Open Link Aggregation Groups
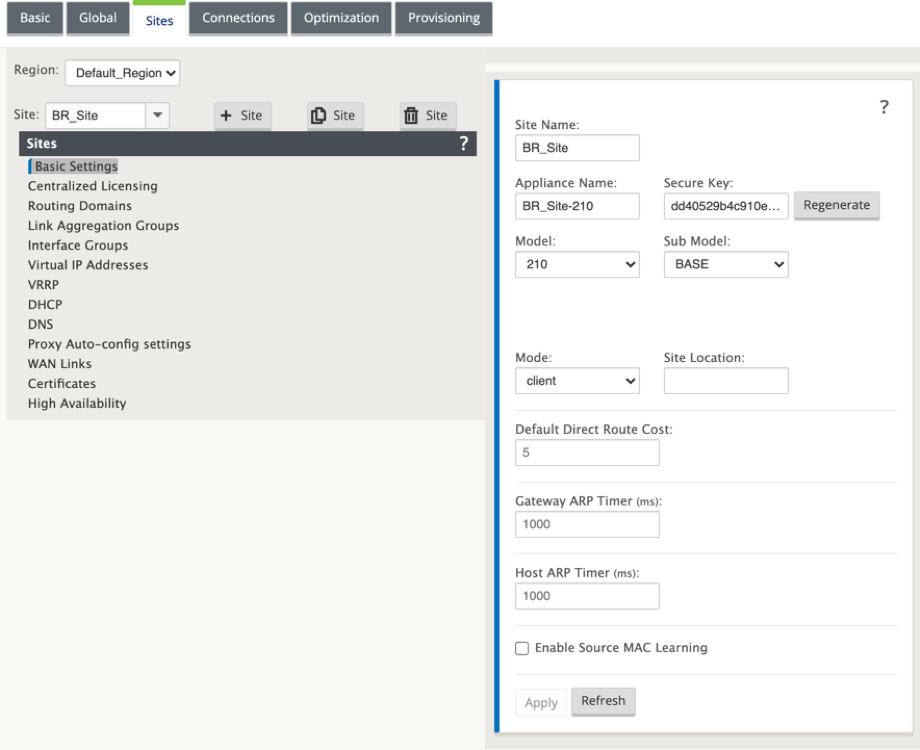This screenshot has width=920, height=750. pyautogui.click(x=103, y=226)
